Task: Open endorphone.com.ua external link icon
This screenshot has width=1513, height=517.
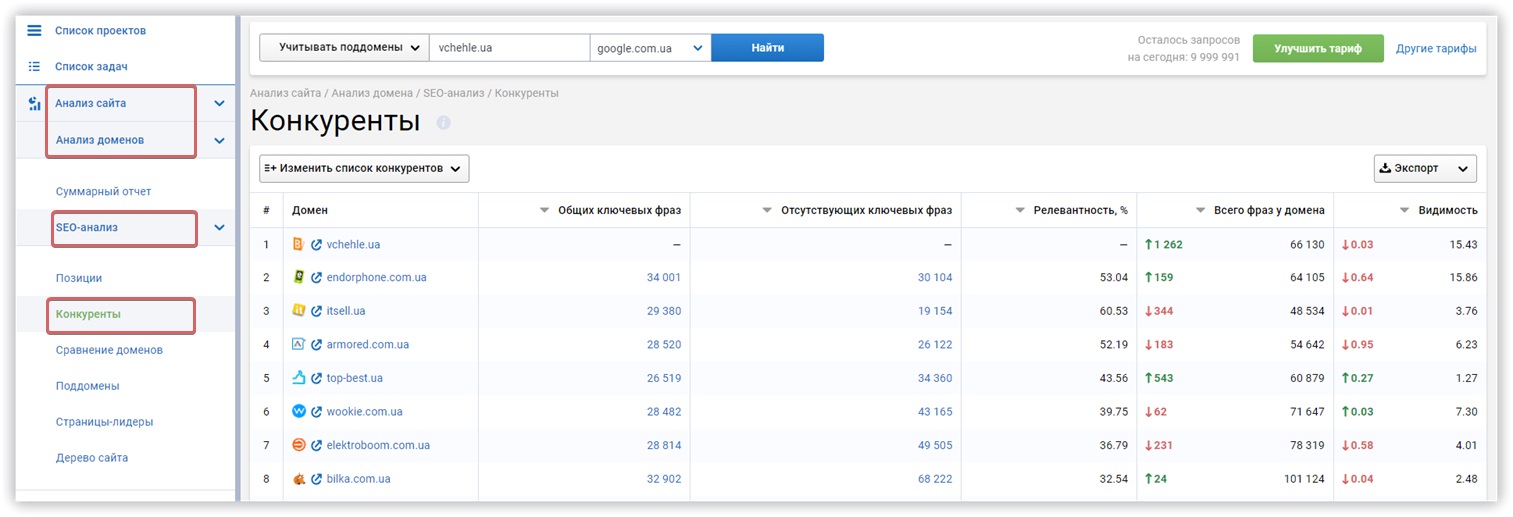Action: pyautogui.click(x=317, y=277)
